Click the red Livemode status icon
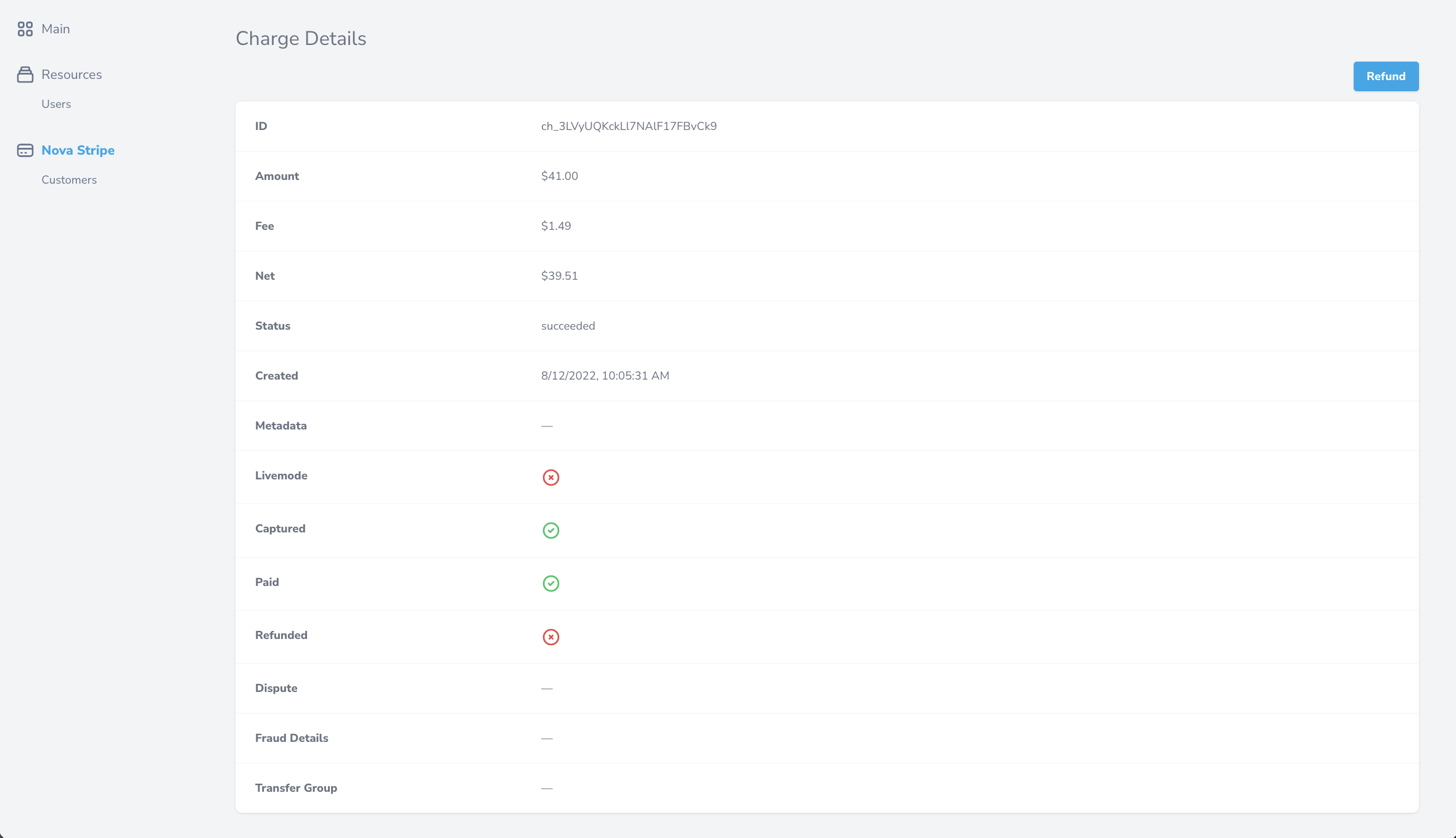 coord(550,478)
